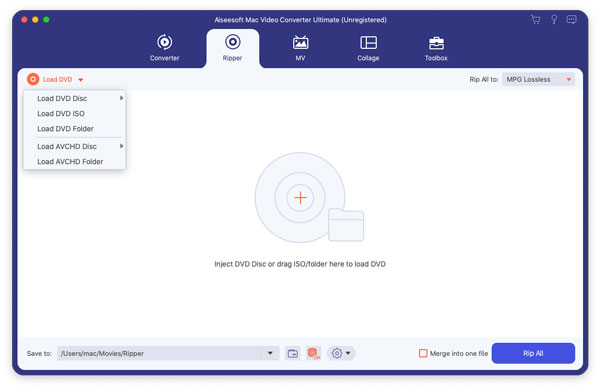
Task: Collapse the Load DVD dropdown arrow
Action: [x=81, y=80]
